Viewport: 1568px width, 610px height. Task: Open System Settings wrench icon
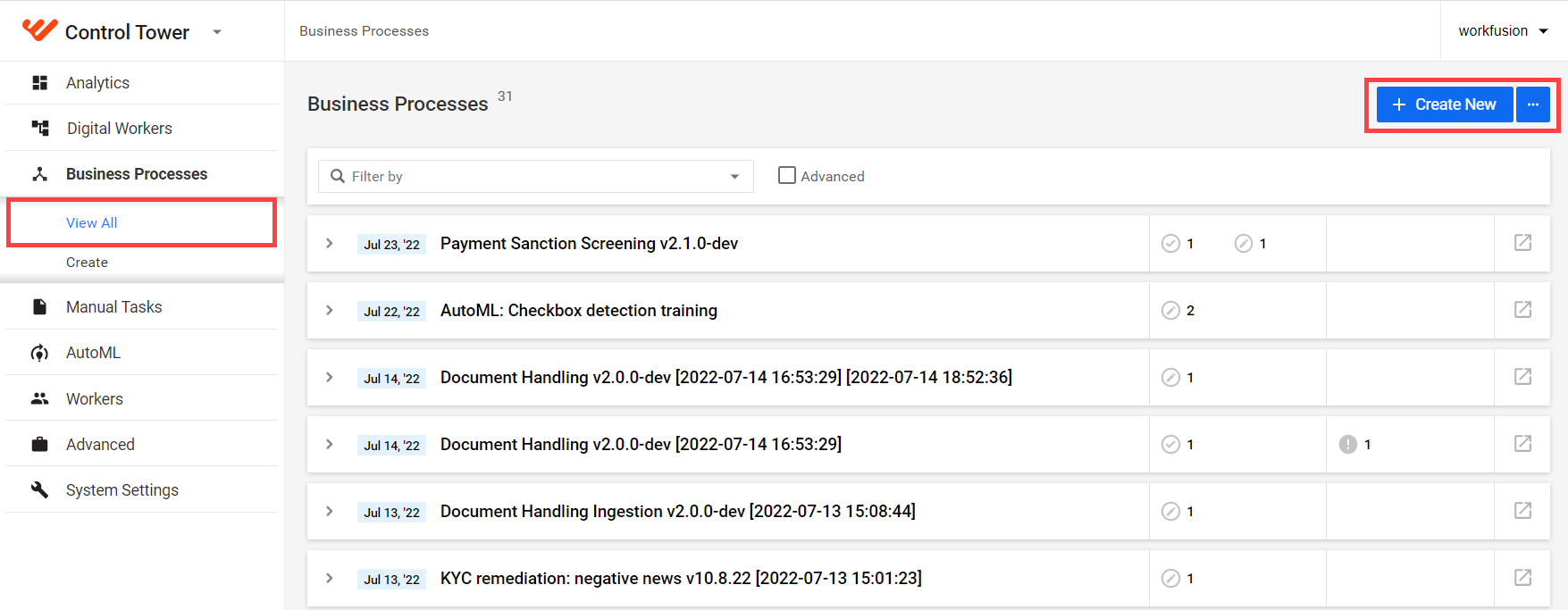pos(39,489)
